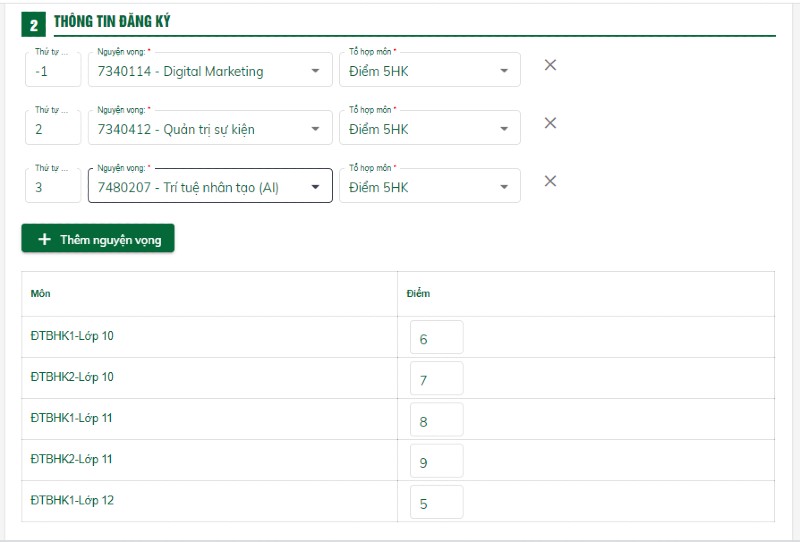Viewport: 800px width, 542px height.
Task: Click the Môn column header
Action: (40, 293)
